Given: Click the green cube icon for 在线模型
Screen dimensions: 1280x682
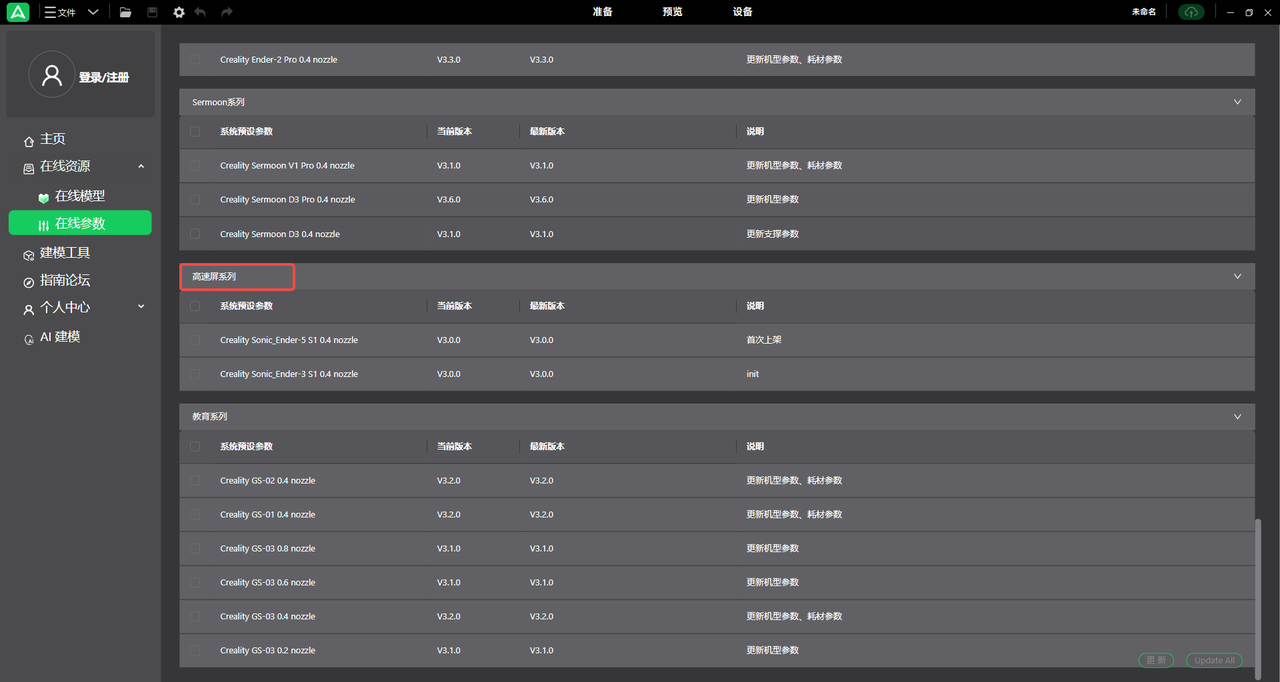Looking at the screenshot, I should pyautogui.click(x=43, y=197).
